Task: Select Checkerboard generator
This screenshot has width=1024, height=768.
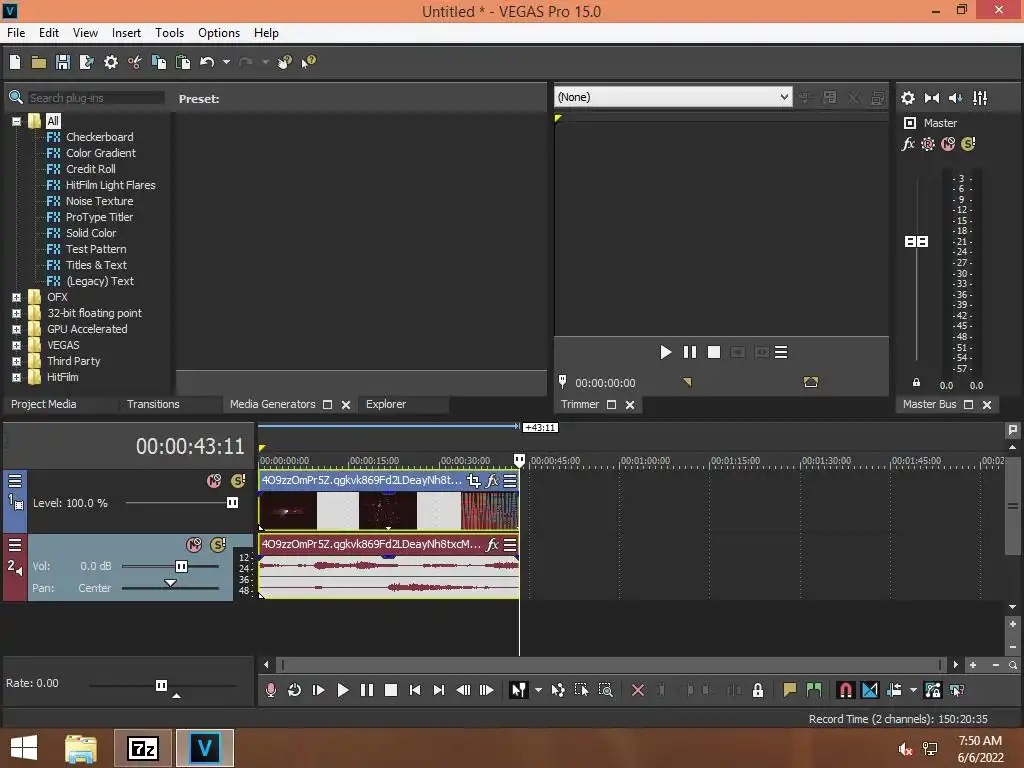Action: 99,137
